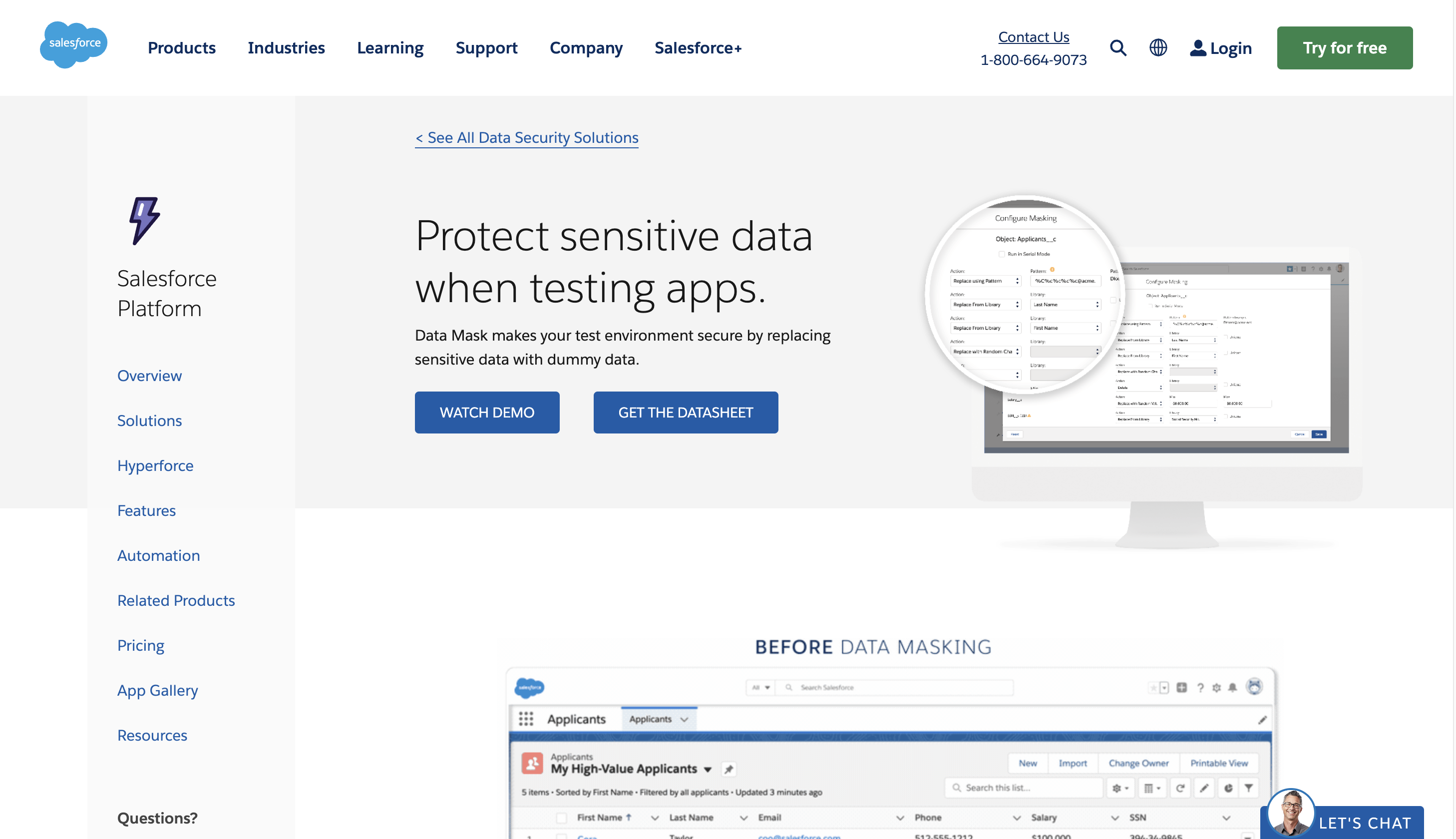Viewport: 1456px width, 839px height.
Task: Click the grid/apps icon in Salesforce interface
Action: point(527,719)
